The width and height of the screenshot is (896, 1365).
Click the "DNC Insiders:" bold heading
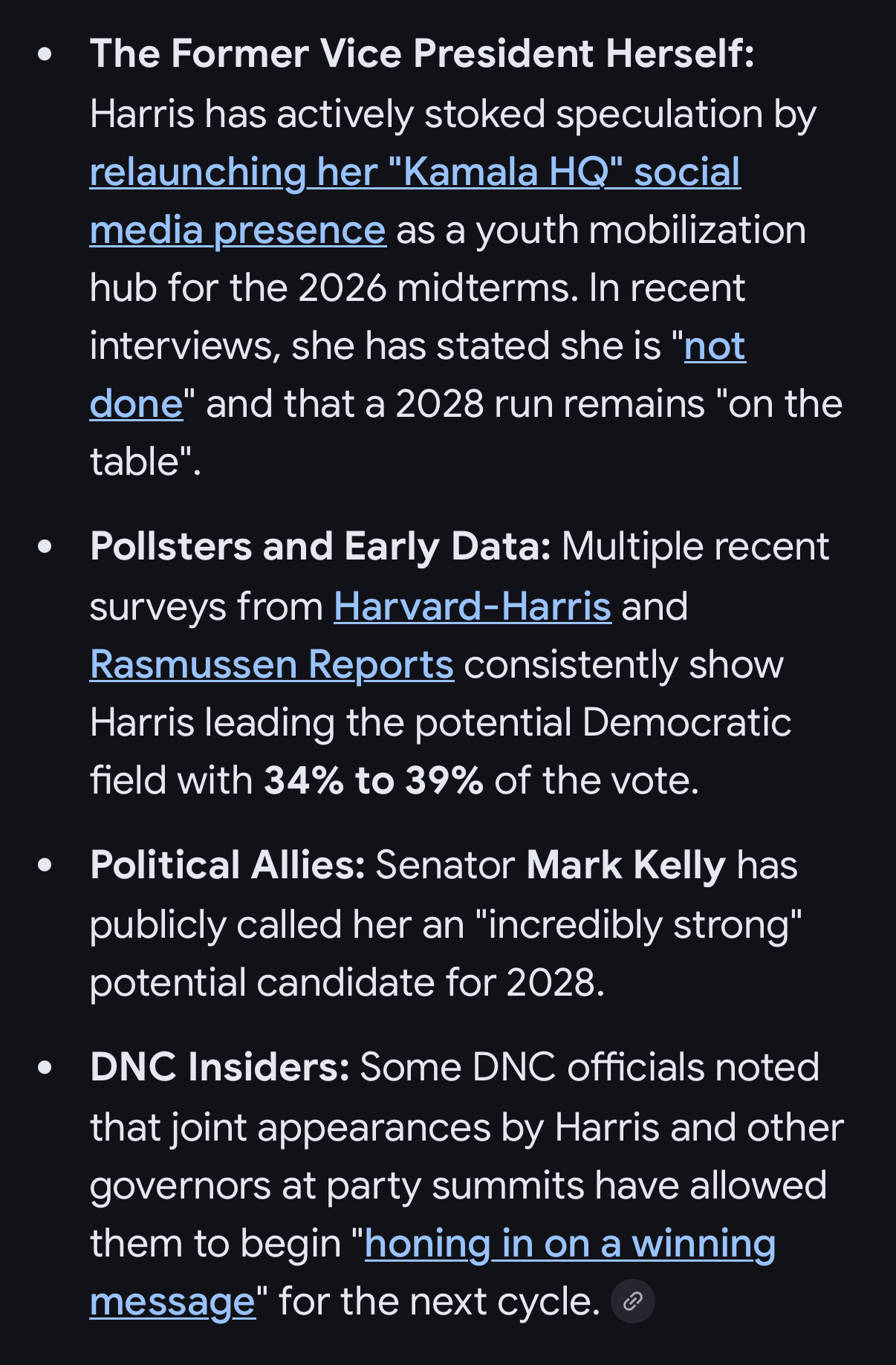click(220, 1068)
